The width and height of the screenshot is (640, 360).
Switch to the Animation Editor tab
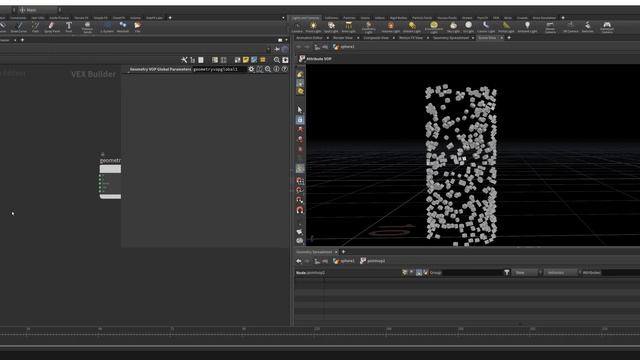pos(309,38)
